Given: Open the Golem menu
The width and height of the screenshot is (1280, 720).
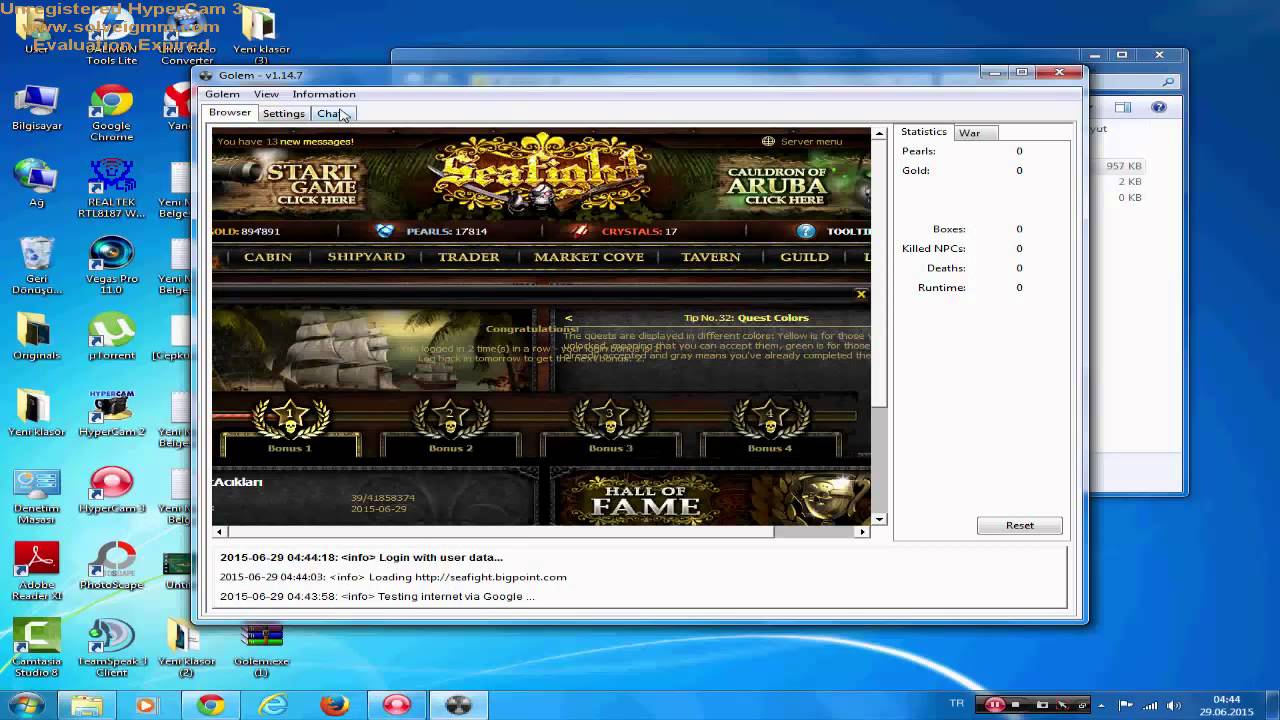Looking at the screenshot, I should pos(222,94).
